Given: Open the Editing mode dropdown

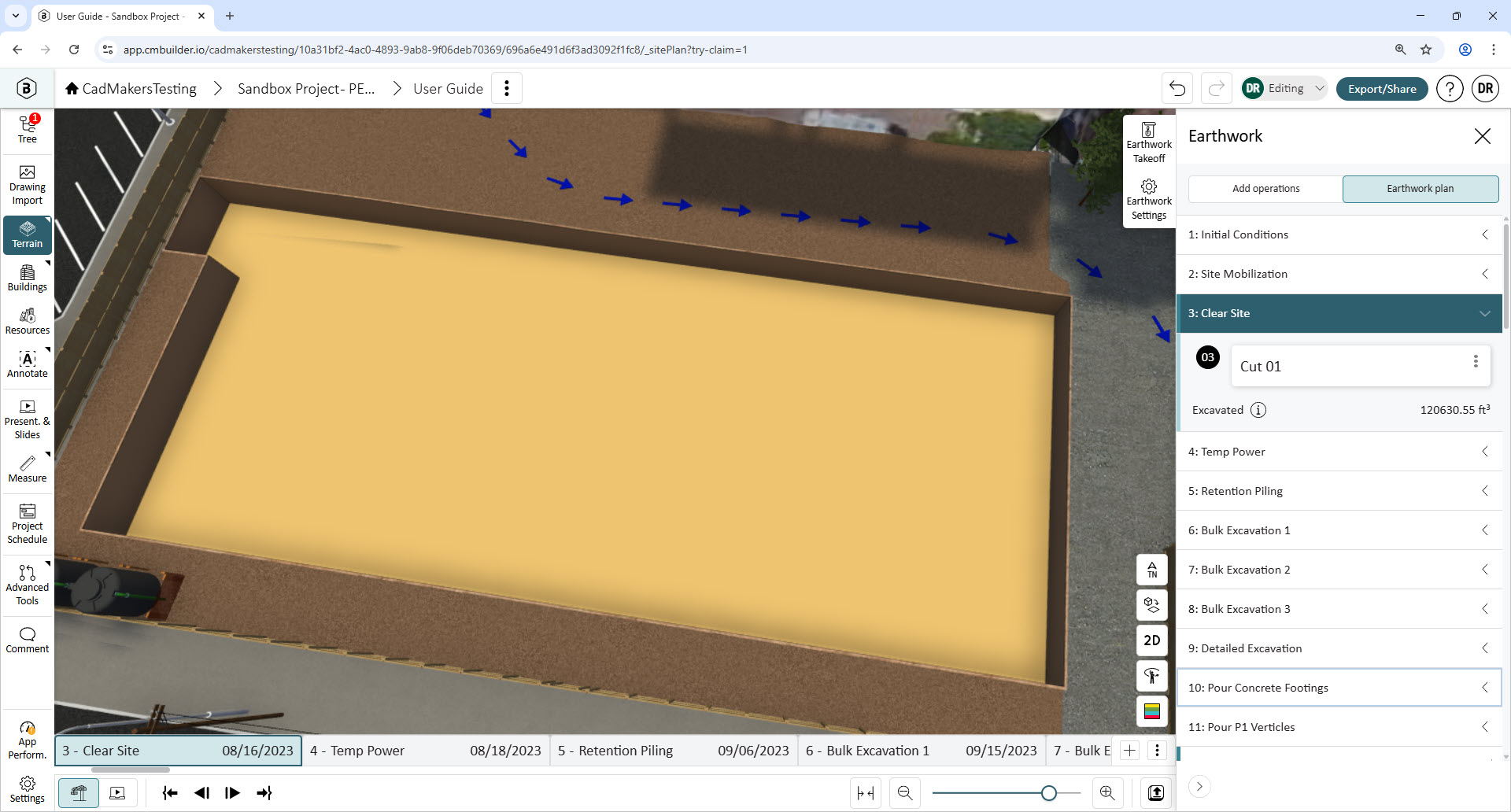Looking at the screenshot, I should 1284,88.
